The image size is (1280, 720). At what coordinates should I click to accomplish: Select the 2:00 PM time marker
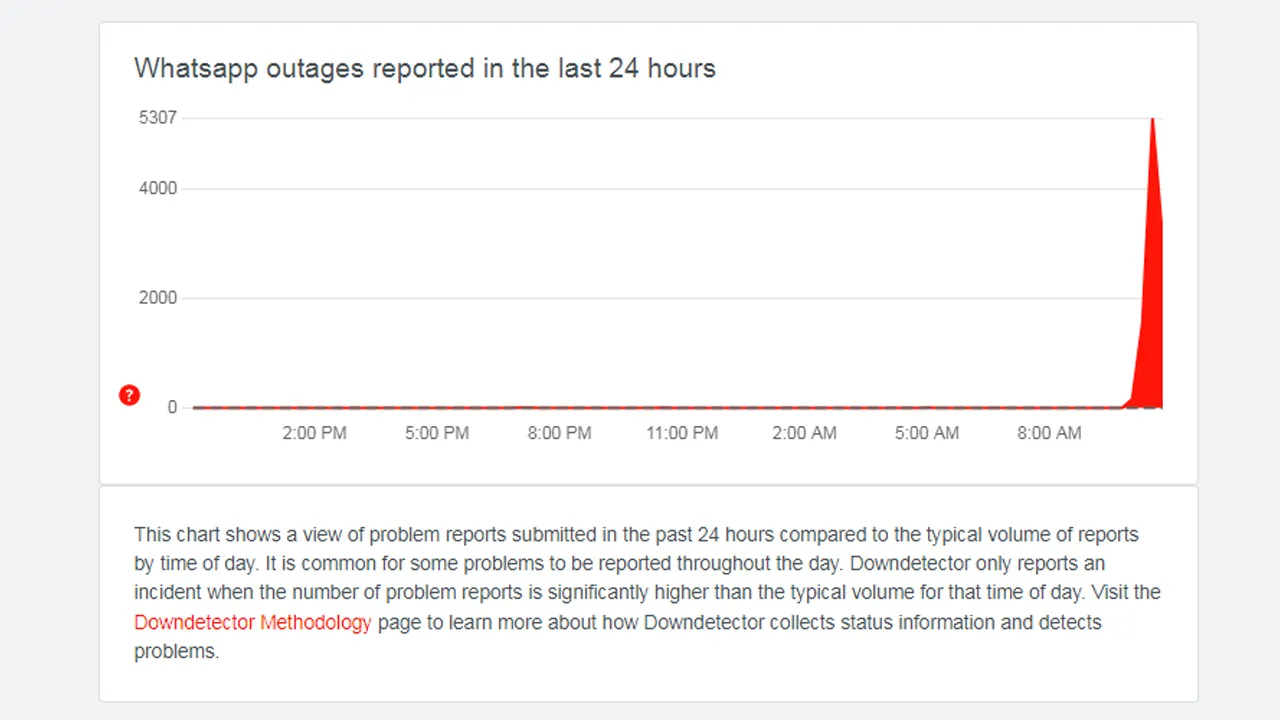[314, 433]
